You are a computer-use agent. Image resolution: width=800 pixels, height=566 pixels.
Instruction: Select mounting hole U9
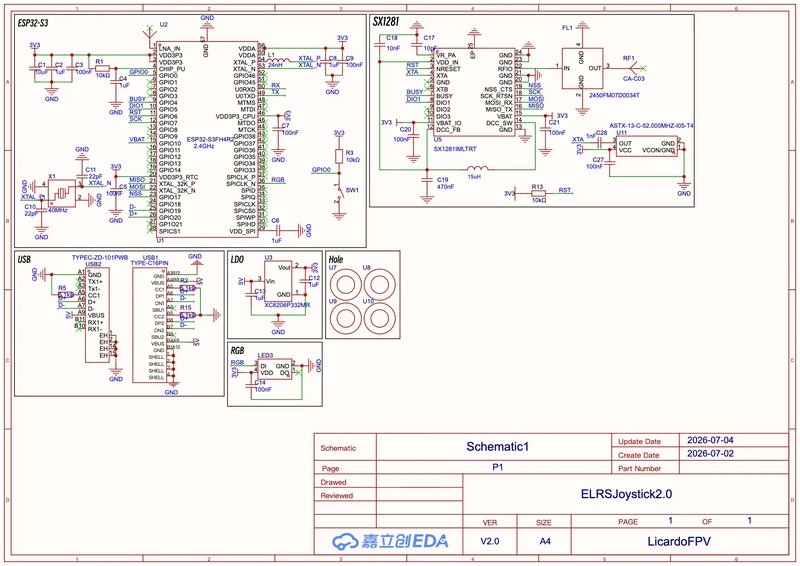[346, 319]
